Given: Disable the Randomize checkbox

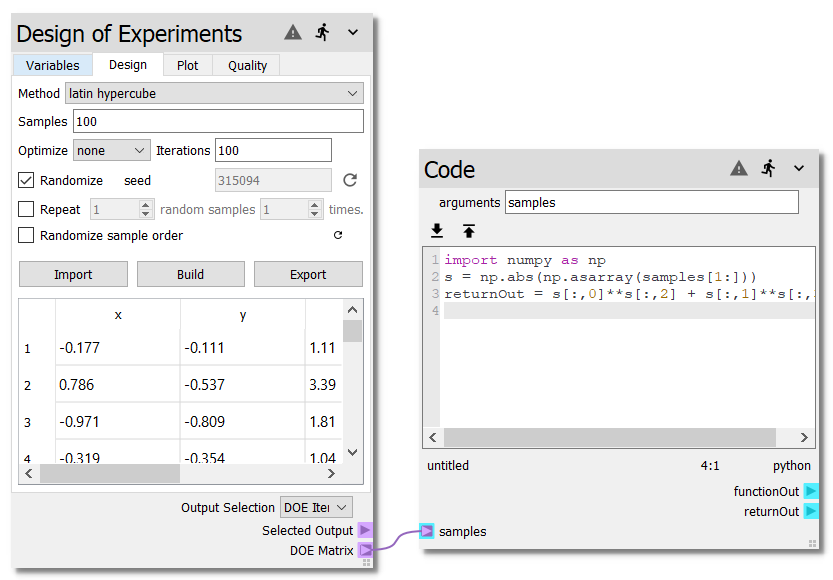Looking at the screenshot, I should pyautogui.click(x=27, y=181).
